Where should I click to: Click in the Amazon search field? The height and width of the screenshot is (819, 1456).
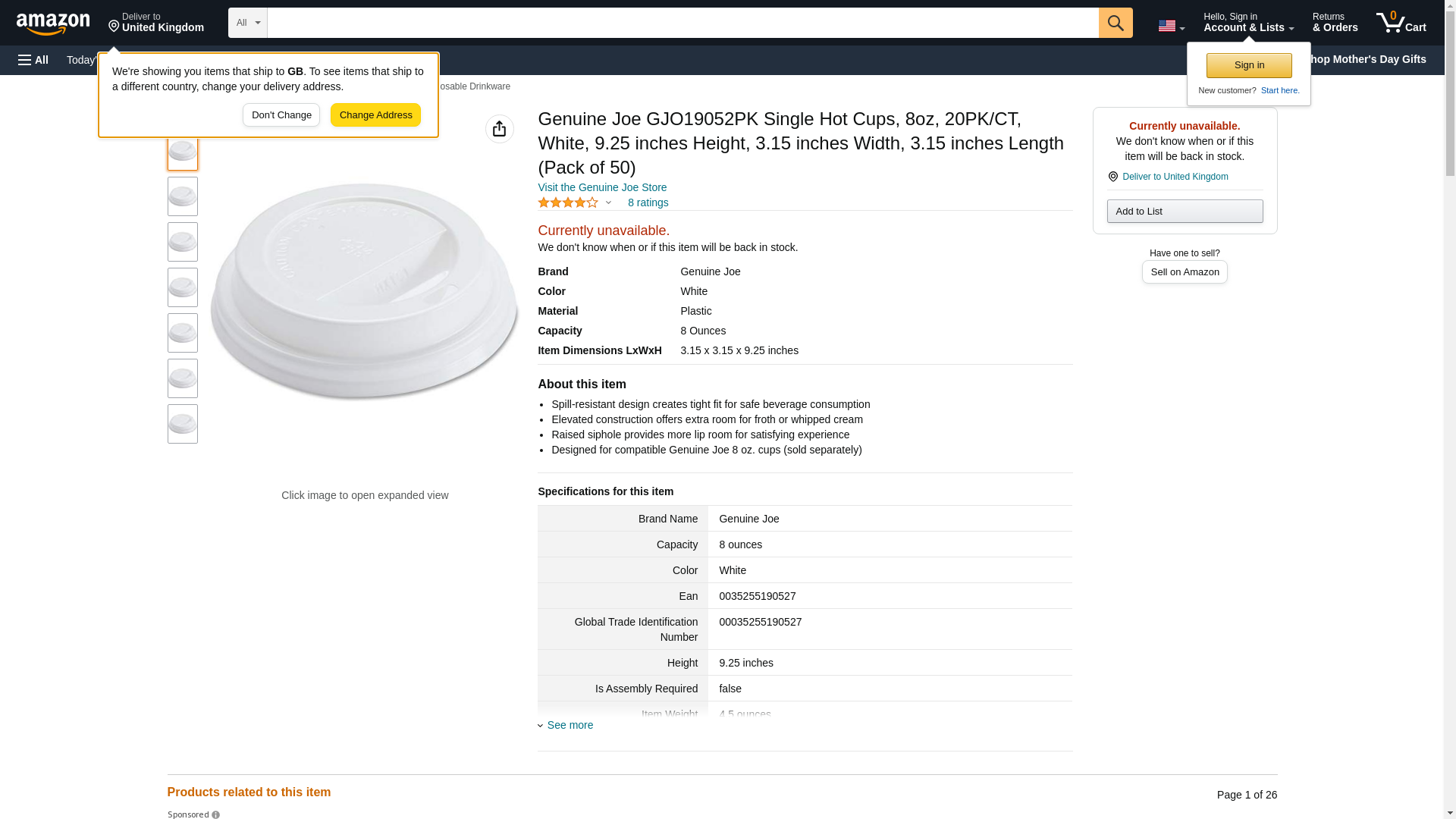click(682, 23)
